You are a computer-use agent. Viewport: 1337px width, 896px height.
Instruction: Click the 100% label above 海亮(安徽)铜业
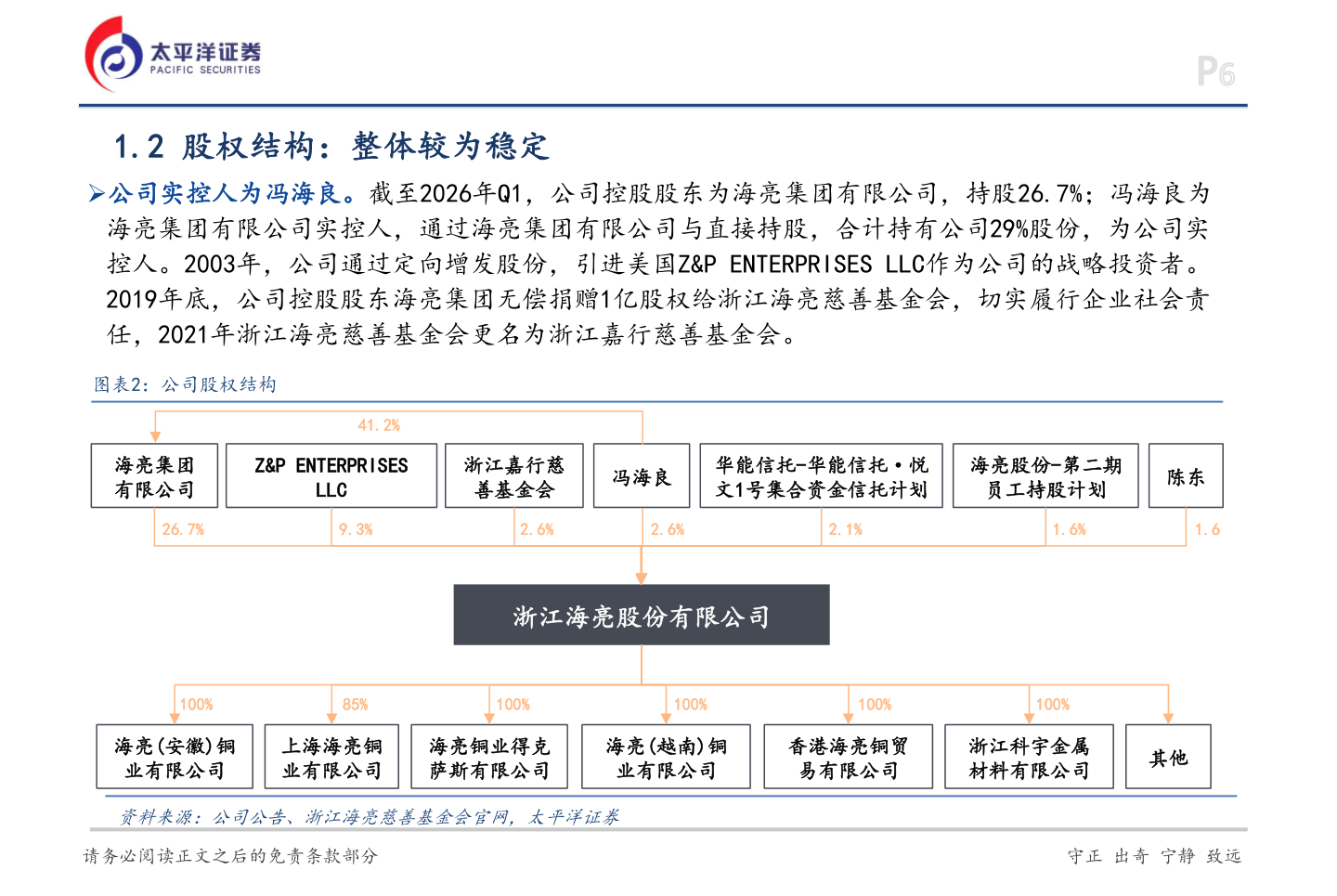tap(197, 705)
